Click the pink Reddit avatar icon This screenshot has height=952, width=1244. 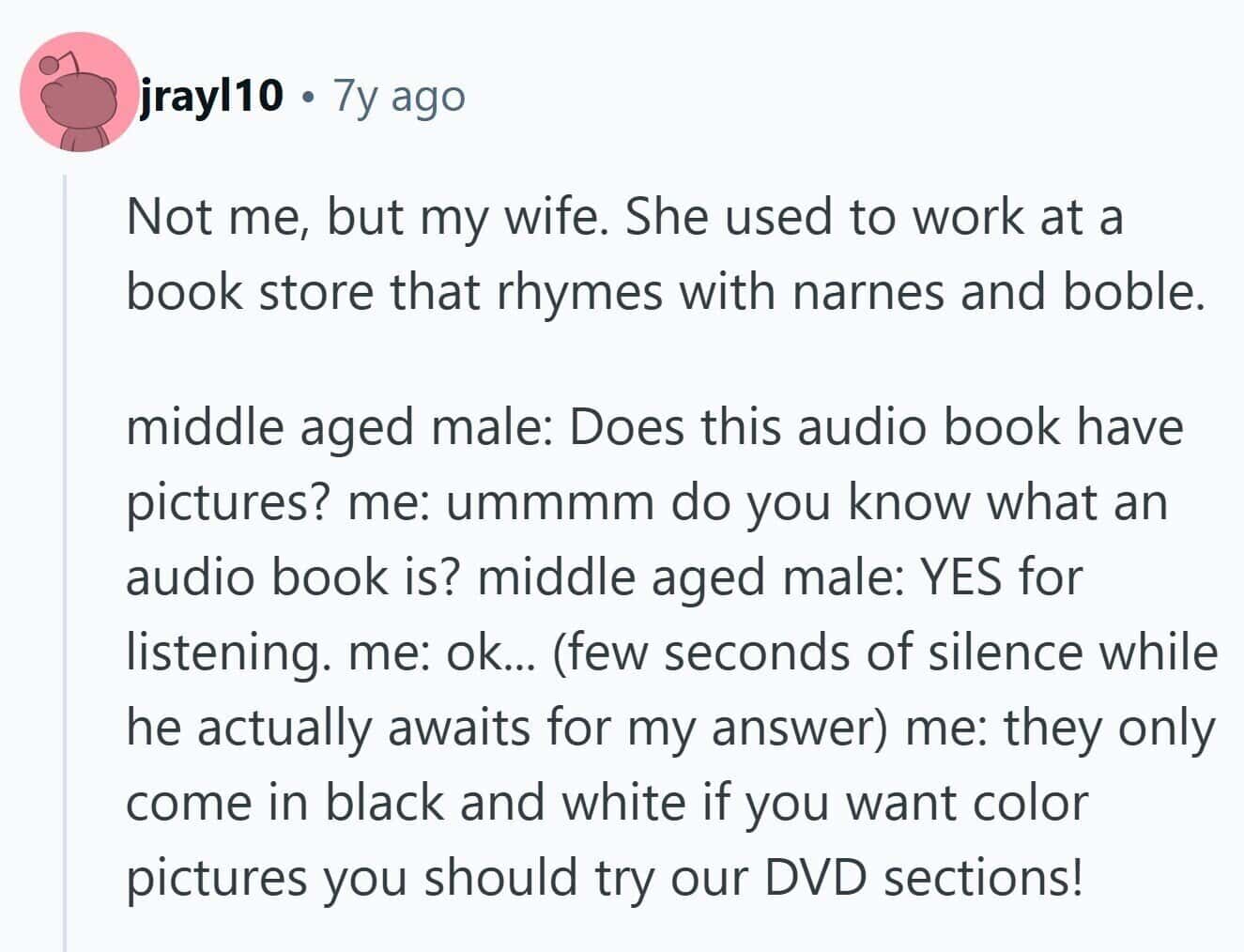(x=79, y=93)
